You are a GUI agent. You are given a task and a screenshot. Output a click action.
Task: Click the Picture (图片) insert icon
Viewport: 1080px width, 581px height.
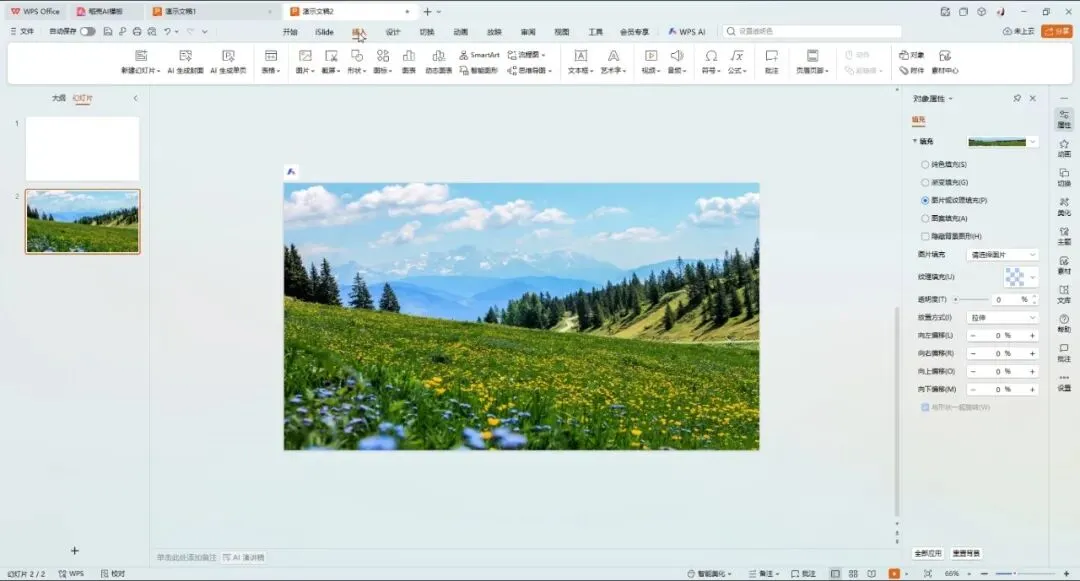[304, 56]
